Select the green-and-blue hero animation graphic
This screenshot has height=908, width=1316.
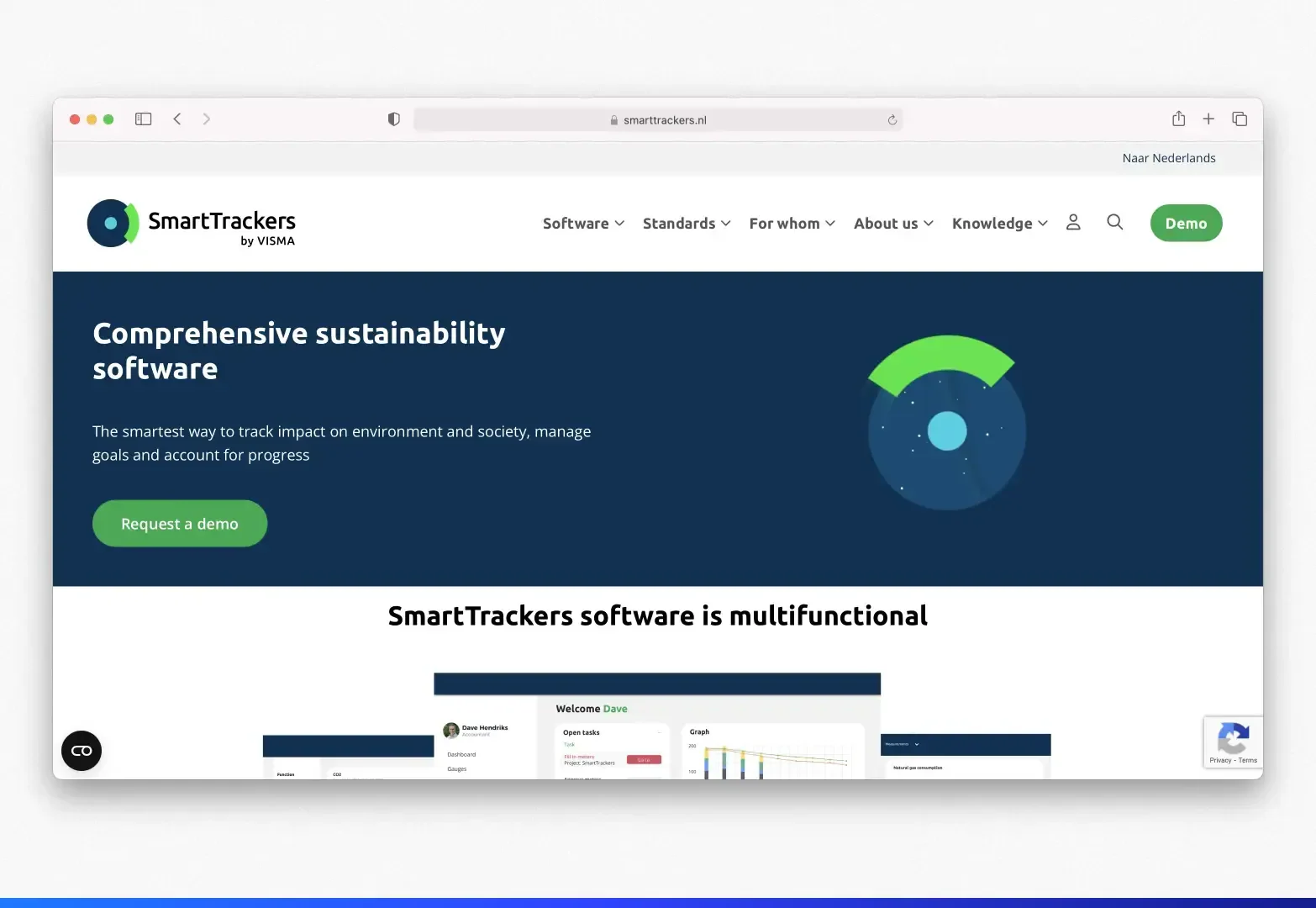[946, 423]
